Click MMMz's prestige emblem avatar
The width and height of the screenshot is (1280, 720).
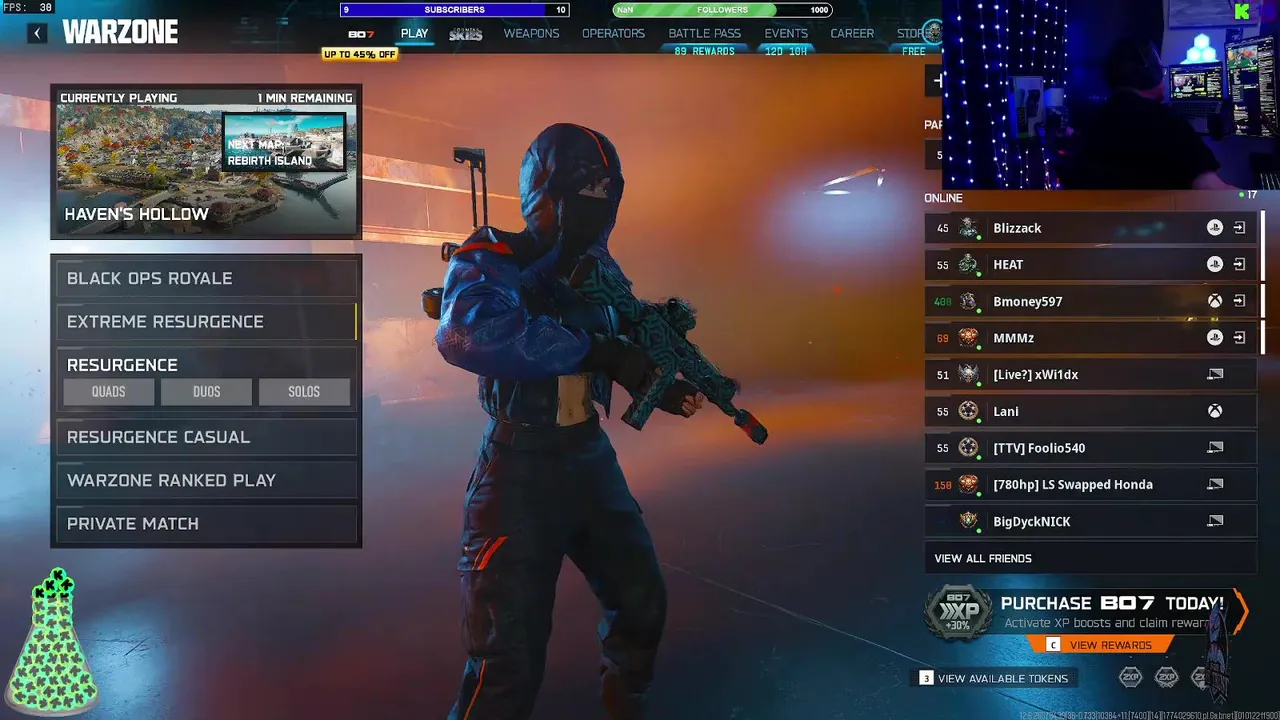[x=968, y=338]
